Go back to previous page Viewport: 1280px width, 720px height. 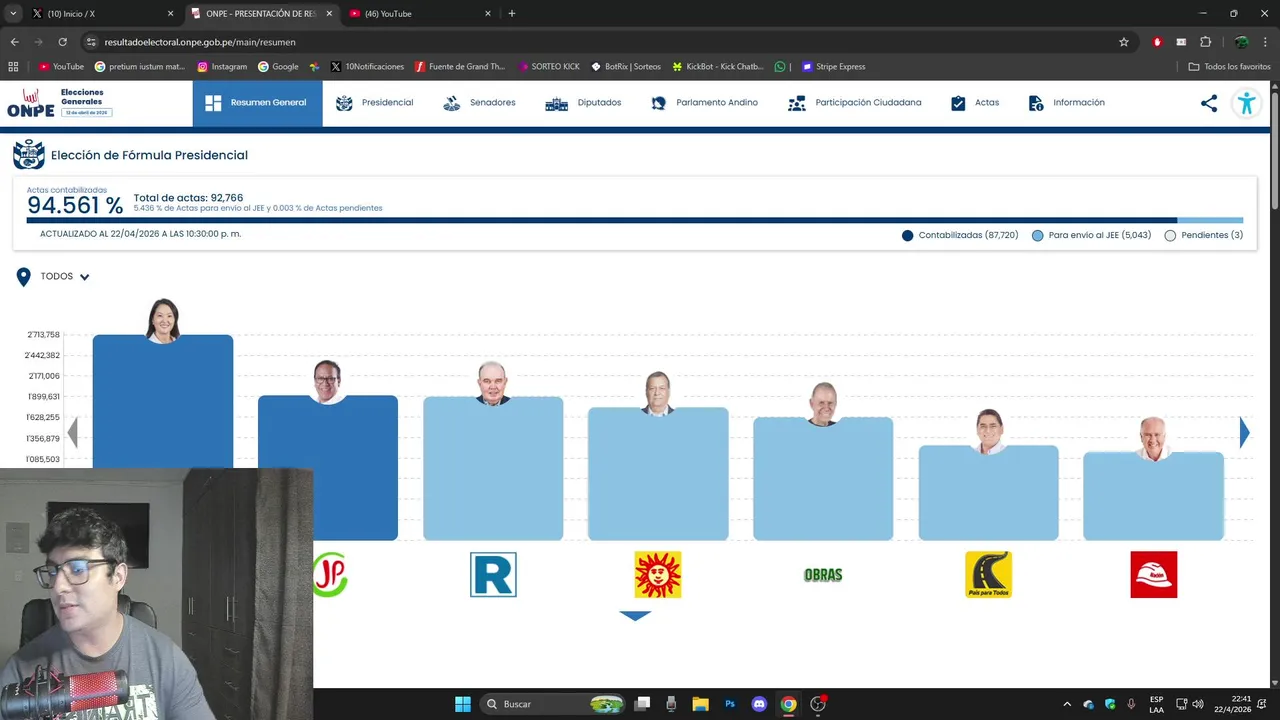pos(14,42)
